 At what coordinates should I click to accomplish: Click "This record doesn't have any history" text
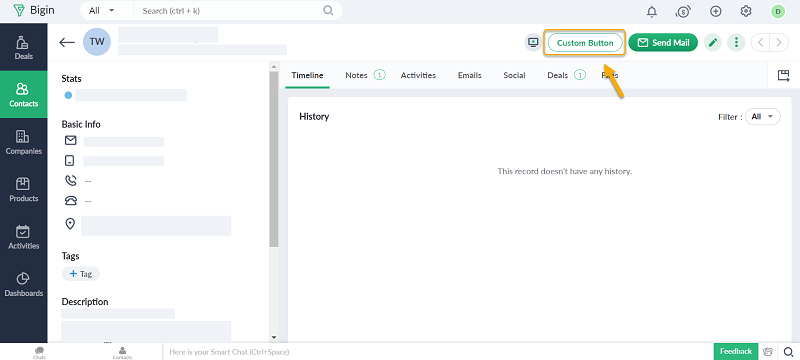(x=565, y=171)
